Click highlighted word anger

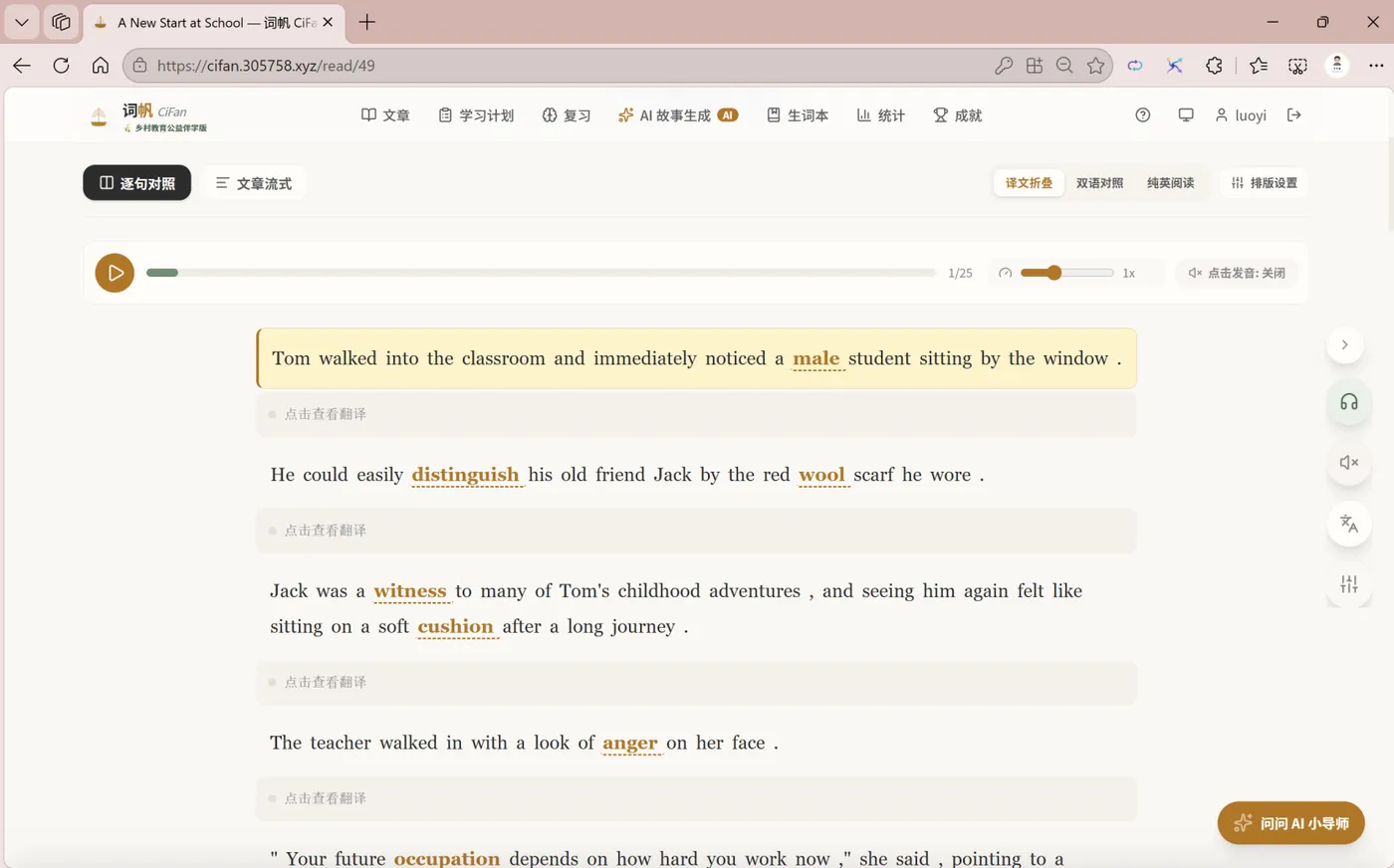630,744
